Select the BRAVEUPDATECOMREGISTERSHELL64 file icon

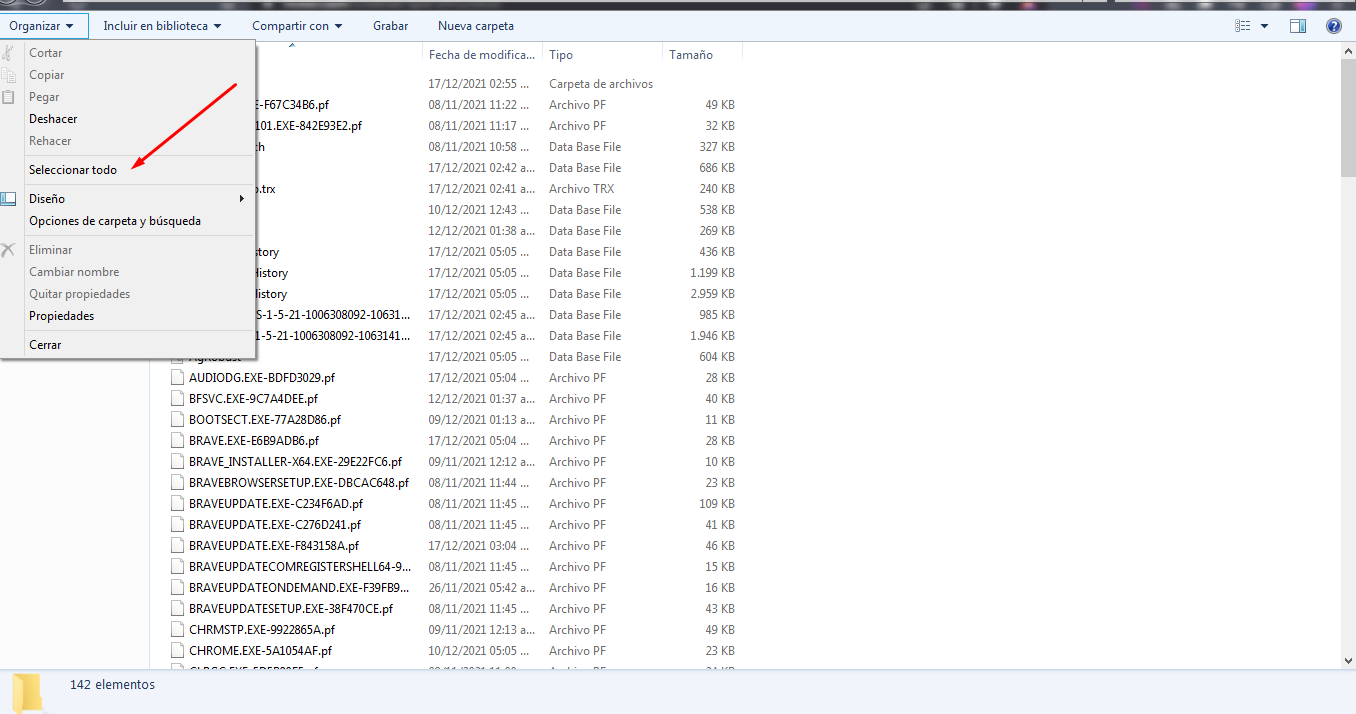click(178, 567)
